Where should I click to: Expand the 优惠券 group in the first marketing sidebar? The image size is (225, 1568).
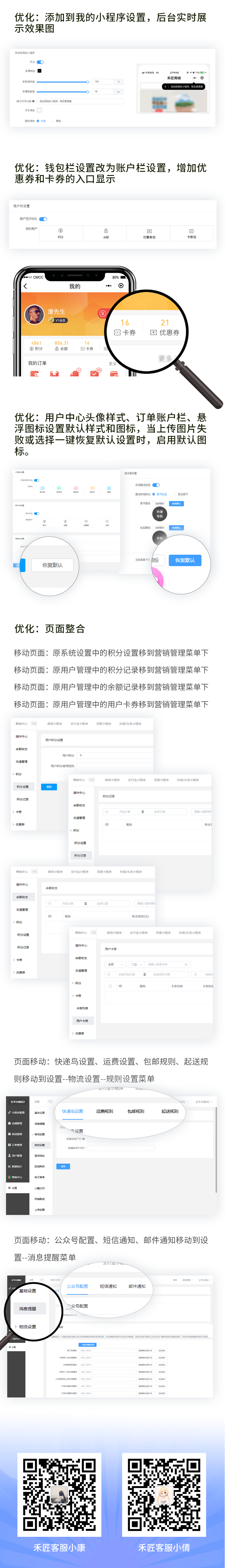[19, 824]
